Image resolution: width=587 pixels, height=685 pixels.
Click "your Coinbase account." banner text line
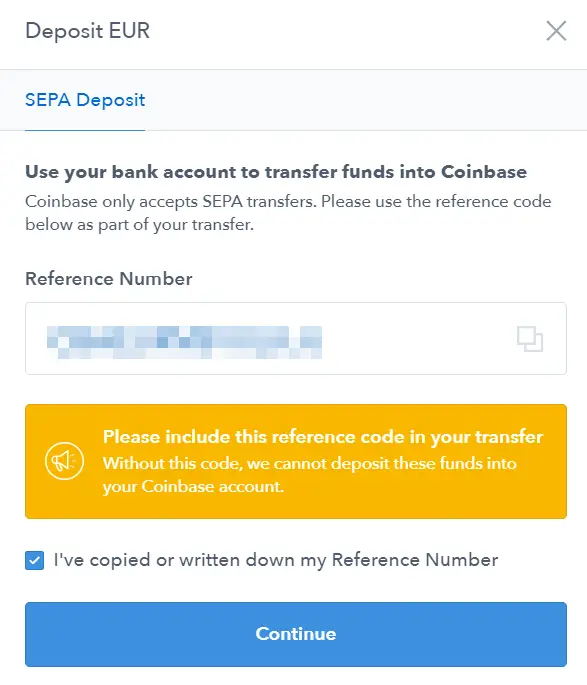tap(193, 486)
